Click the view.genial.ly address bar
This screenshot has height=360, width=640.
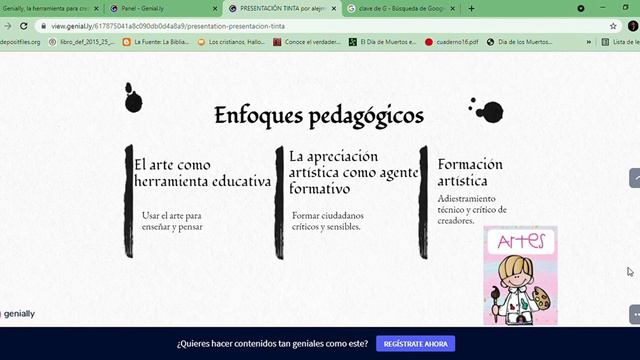pos(327,26)
